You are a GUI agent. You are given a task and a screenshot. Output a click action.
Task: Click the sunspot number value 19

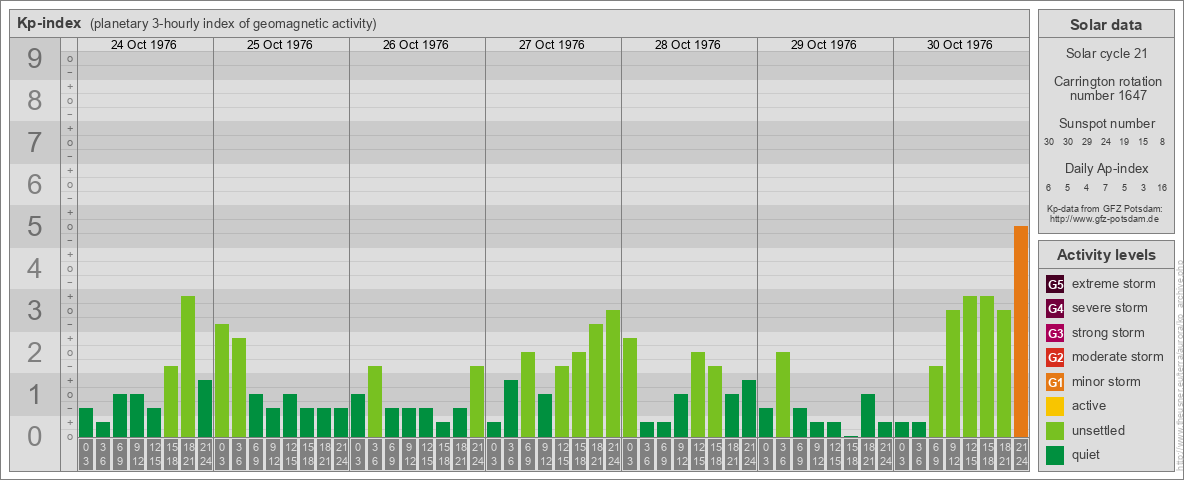pyautogui.click(x=1124, y=142)
